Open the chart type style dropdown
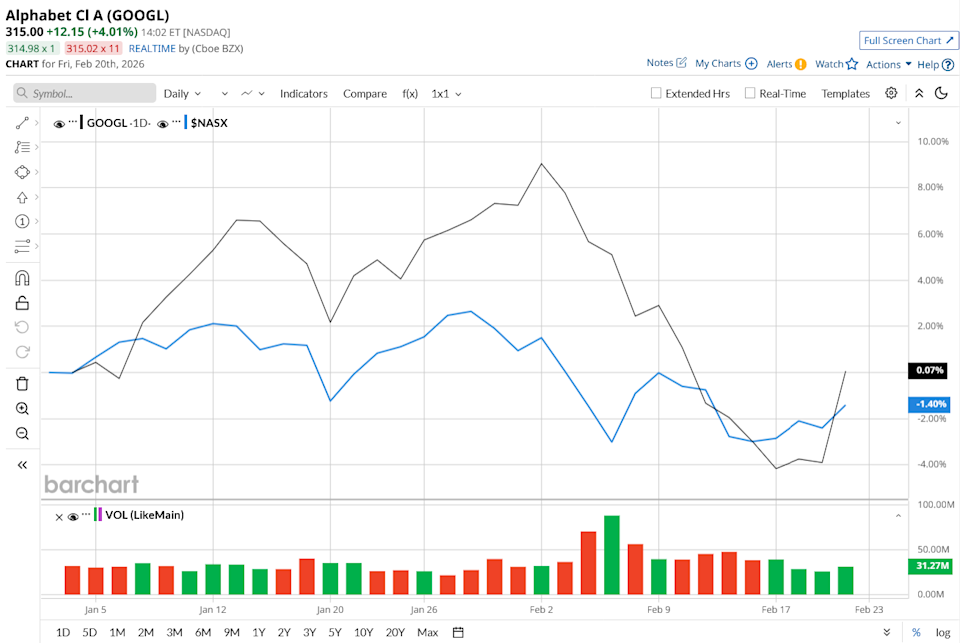 pos(248,93)
